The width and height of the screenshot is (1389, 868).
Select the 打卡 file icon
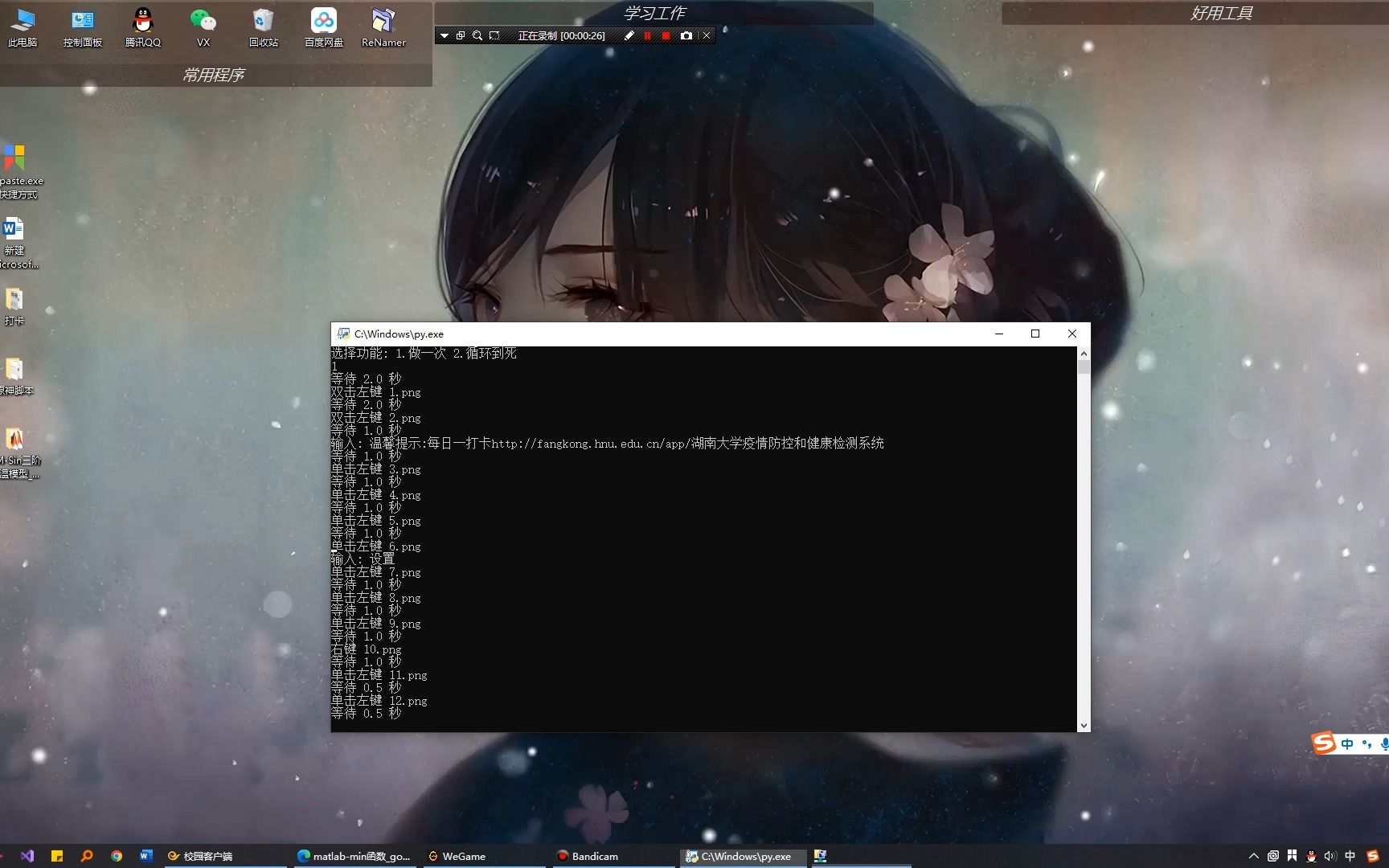pyautogui.click(x=14, y=306)
